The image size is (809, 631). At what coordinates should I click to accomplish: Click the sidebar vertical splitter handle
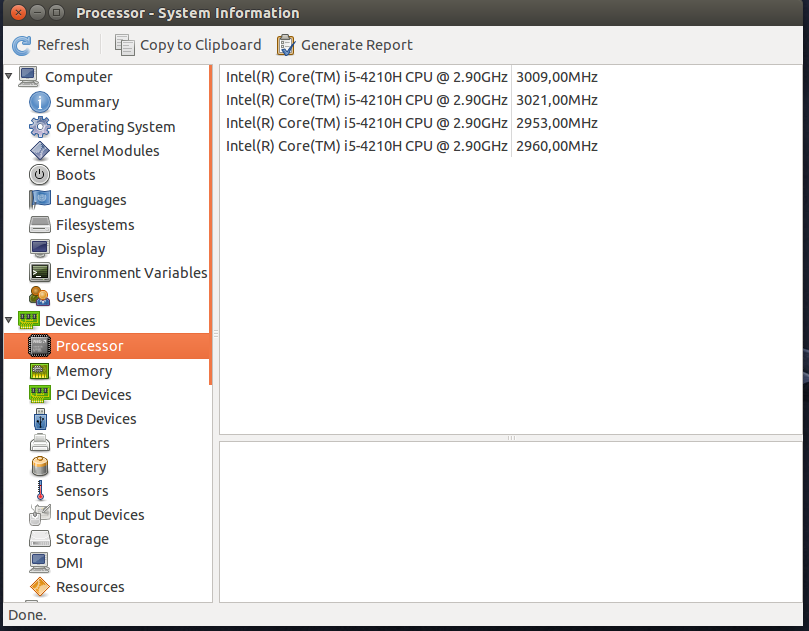click(216, 334)
